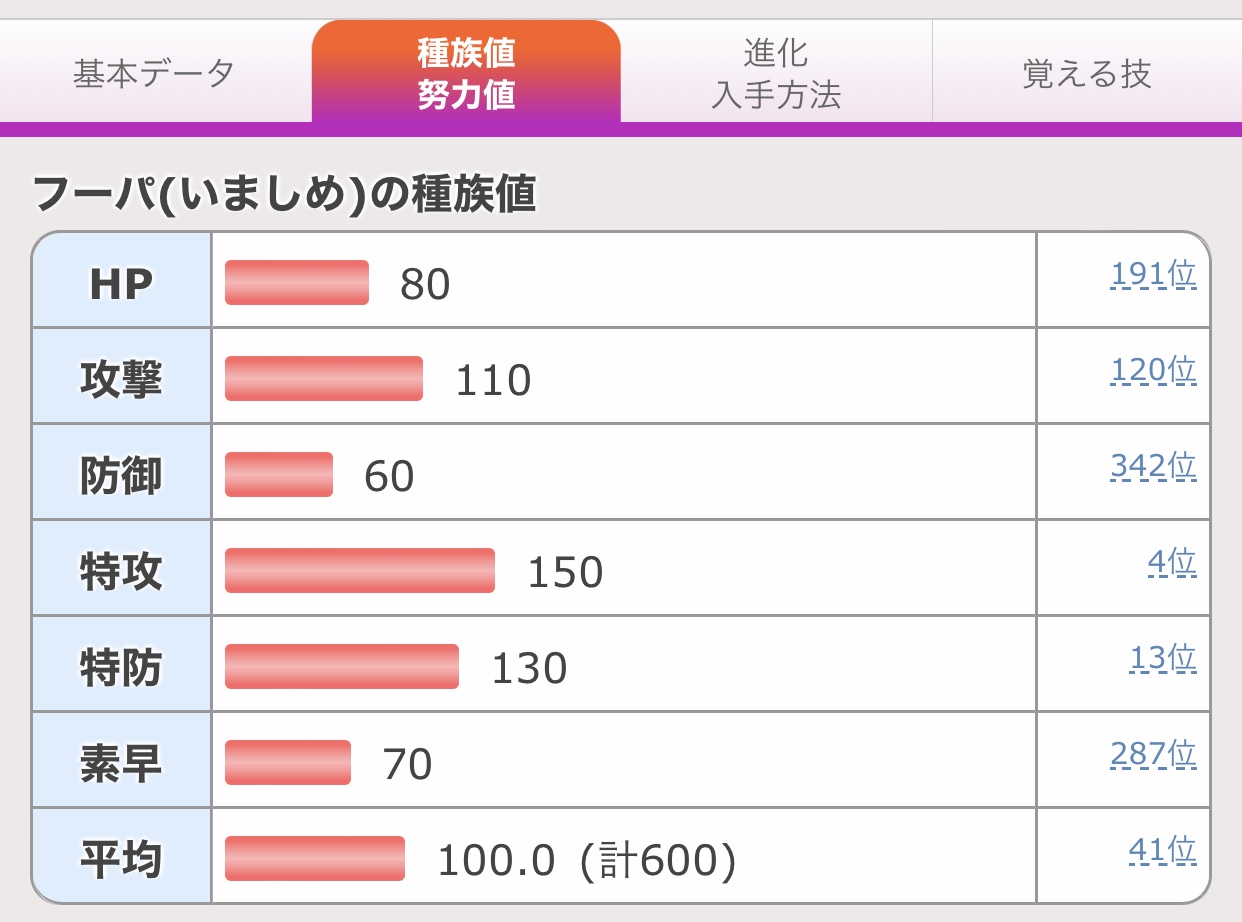Click the 特防 stat bar
This screenshot has width=1242, height=922.
[342, 667]
